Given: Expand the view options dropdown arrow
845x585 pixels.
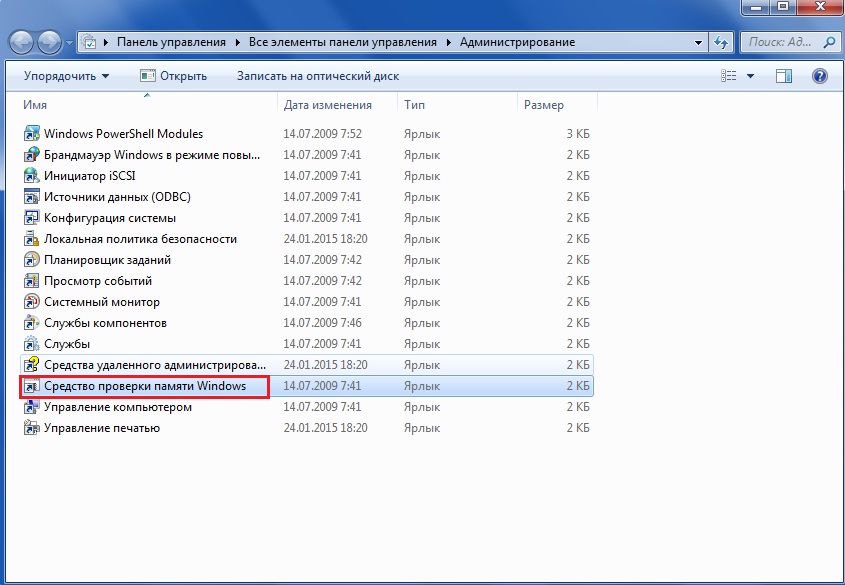Looking at the screenshot, I should pos(751,76).
